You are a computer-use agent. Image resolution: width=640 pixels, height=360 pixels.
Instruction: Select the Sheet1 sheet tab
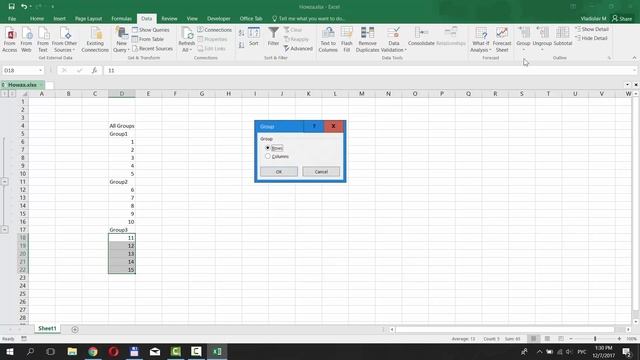coord(47,329)
